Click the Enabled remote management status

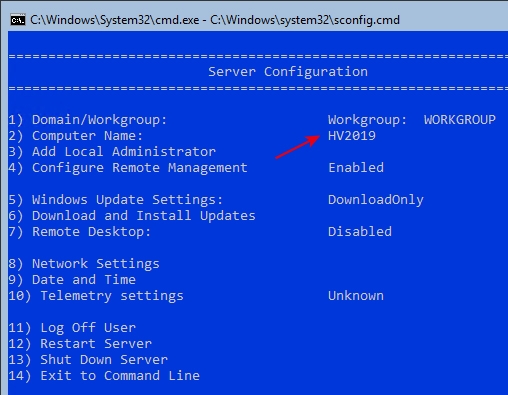(356, 168)
